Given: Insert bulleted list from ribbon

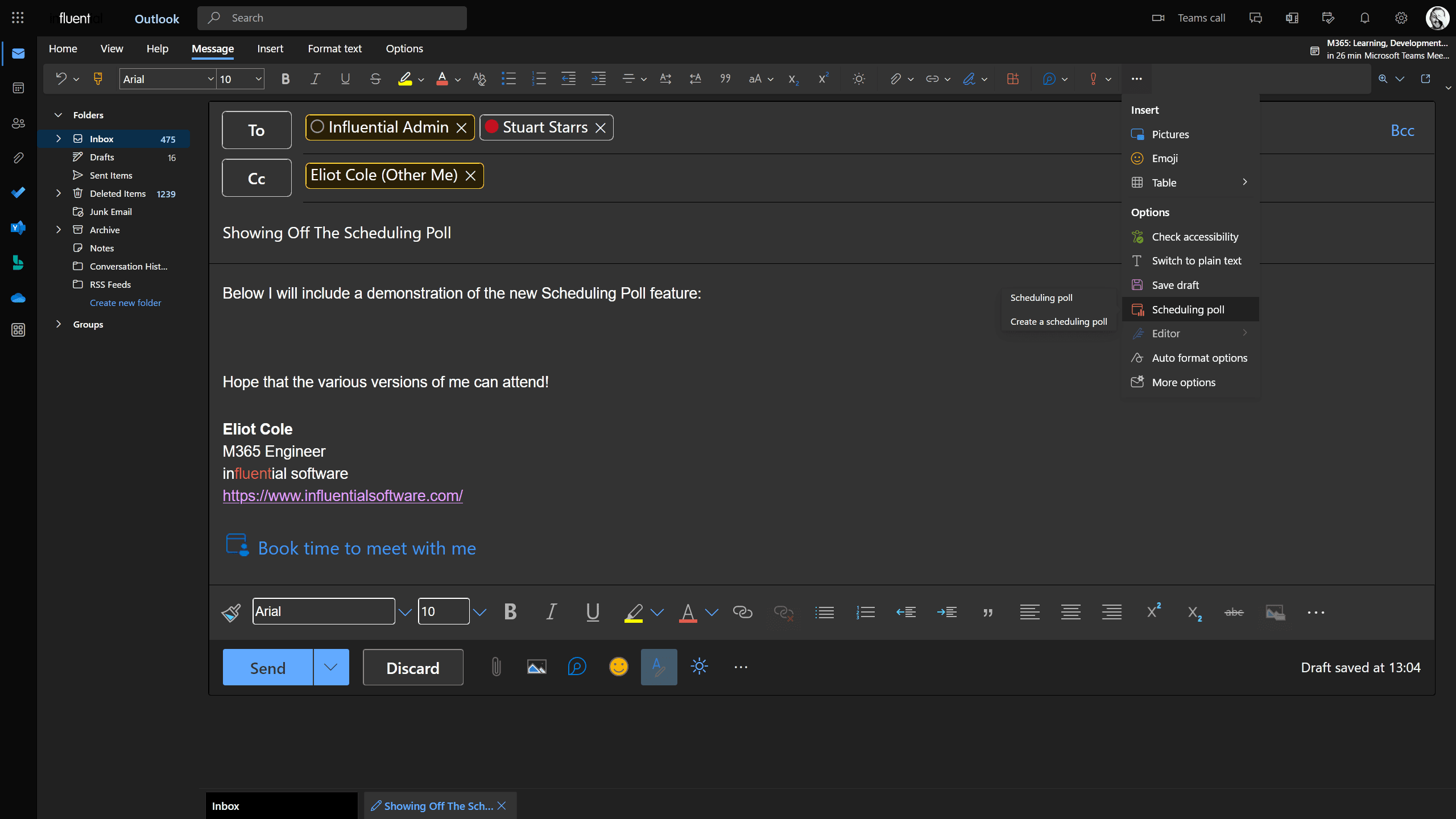Looking at the screenshot, I should (508, 78).
